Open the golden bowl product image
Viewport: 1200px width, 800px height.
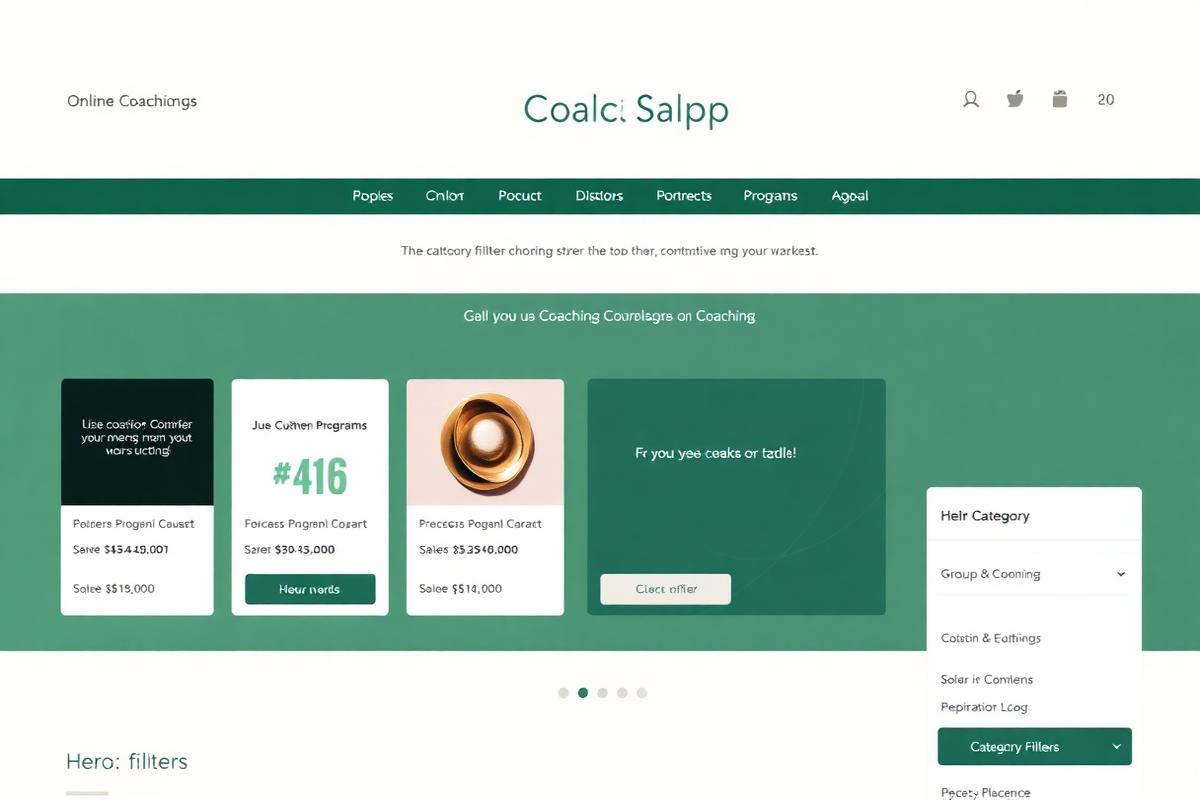(485, 442)
